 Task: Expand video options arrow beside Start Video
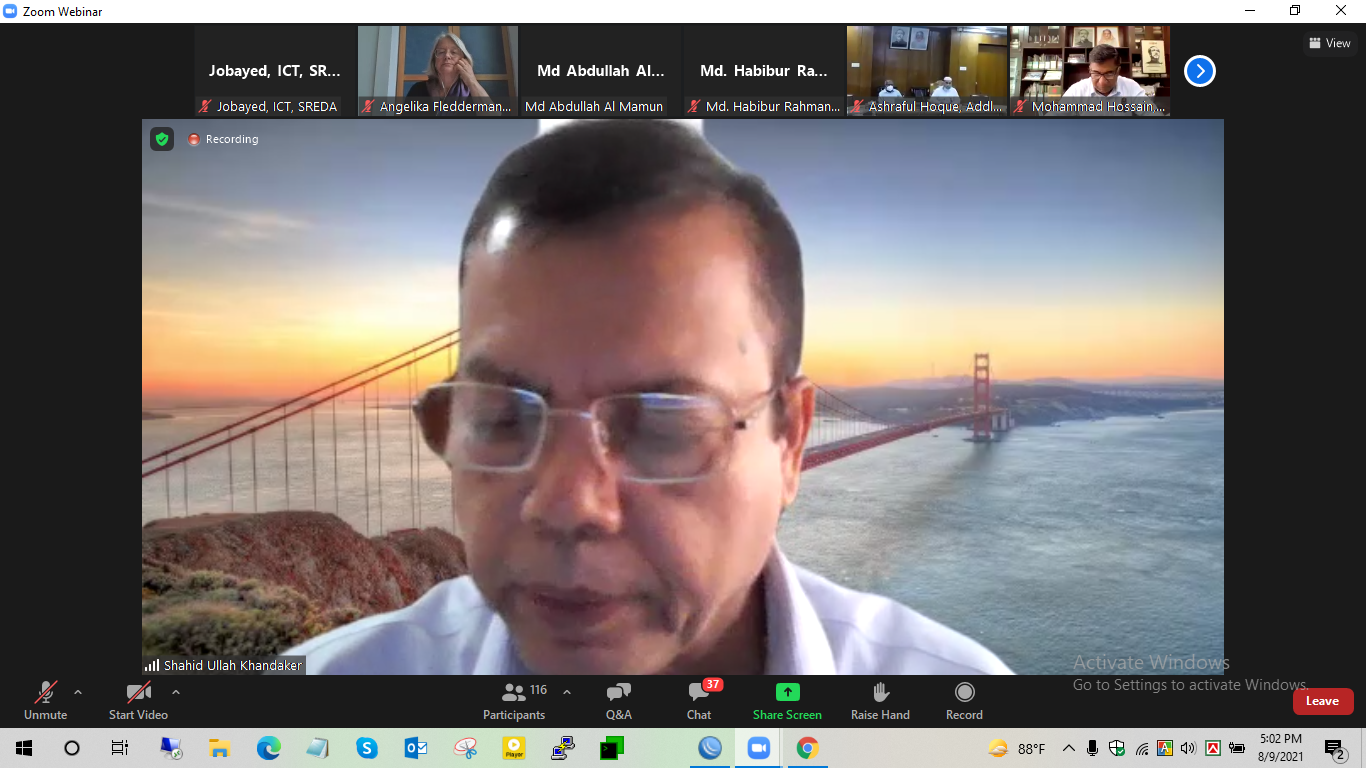coord(176,692)
